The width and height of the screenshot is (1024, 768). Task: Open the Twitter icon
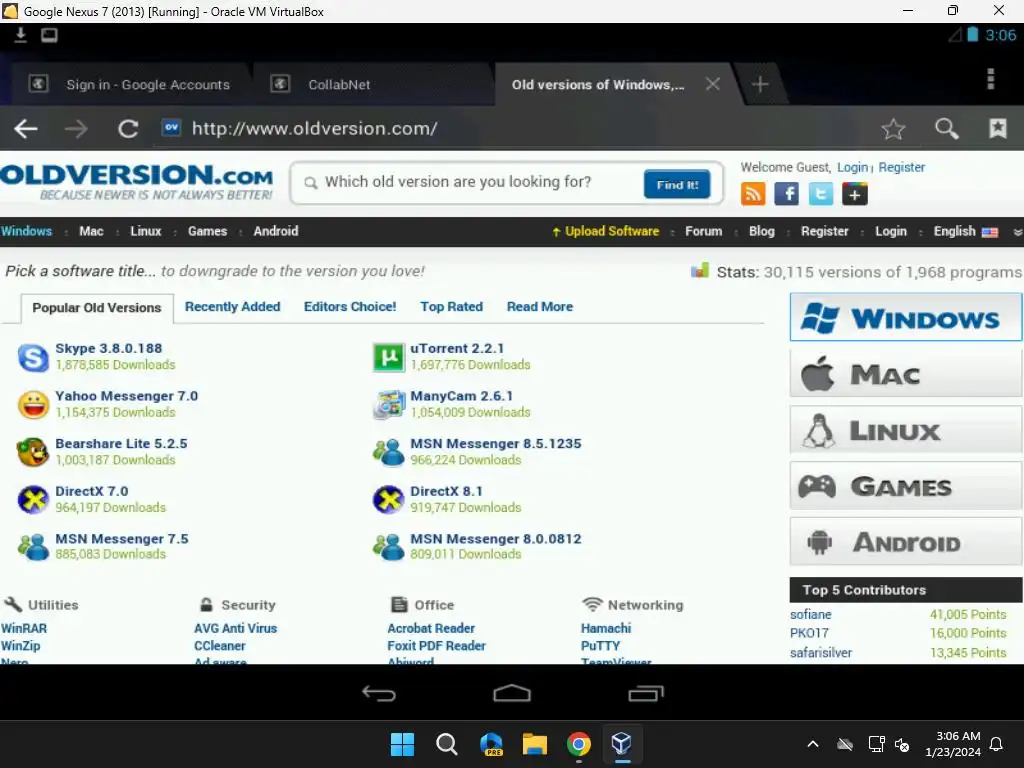[820, 194]
